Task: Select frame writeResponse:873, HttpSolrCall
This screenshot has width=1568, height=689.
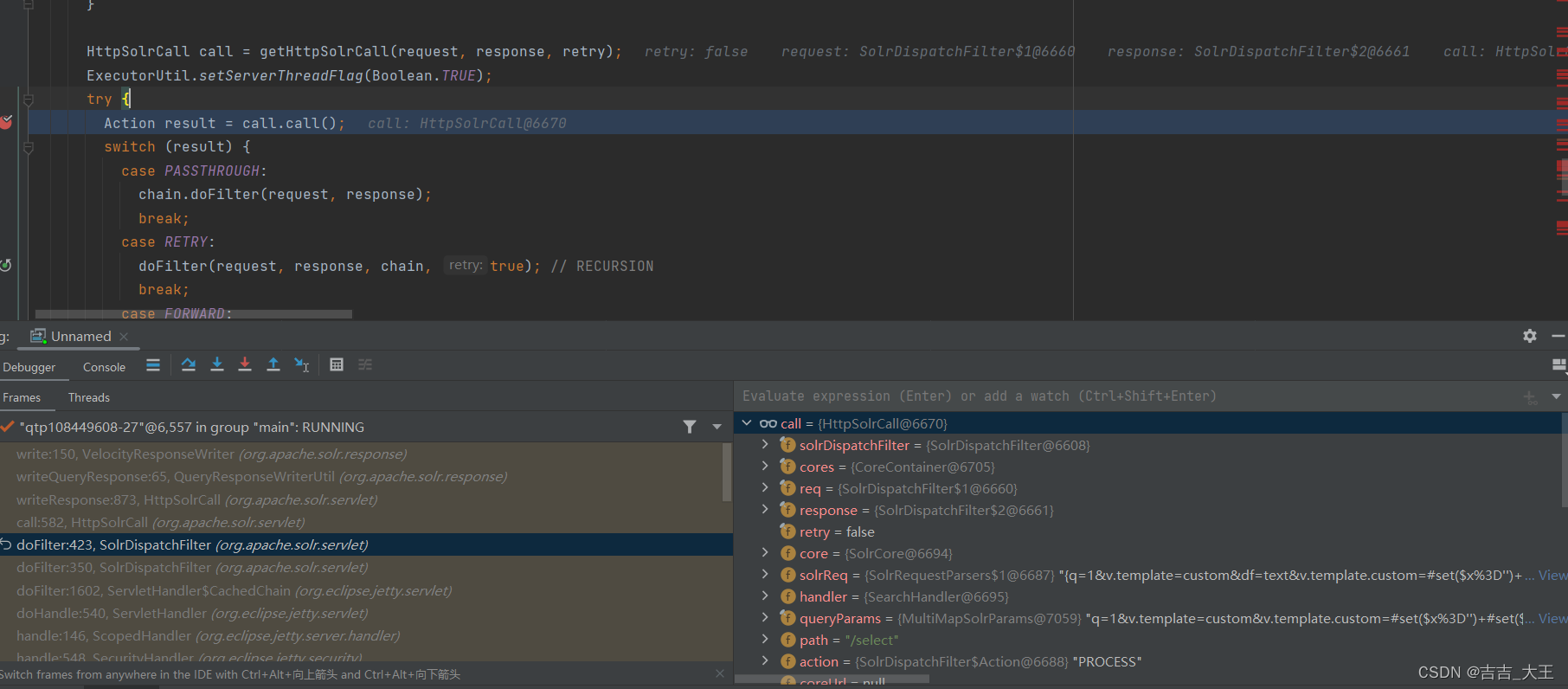Action: point(196,499)
